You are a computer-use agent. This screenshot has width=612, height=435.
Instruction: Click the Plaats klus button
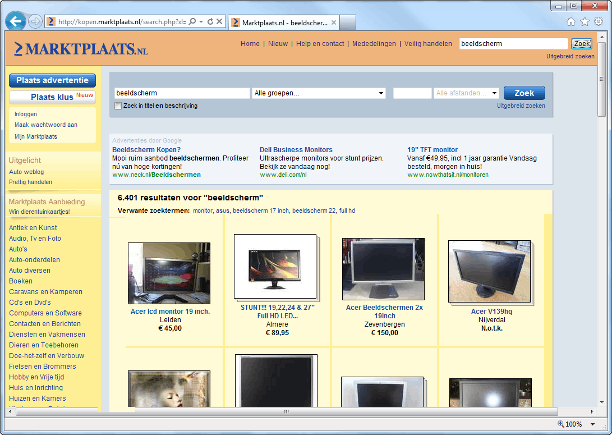click(x=52, y=97)
